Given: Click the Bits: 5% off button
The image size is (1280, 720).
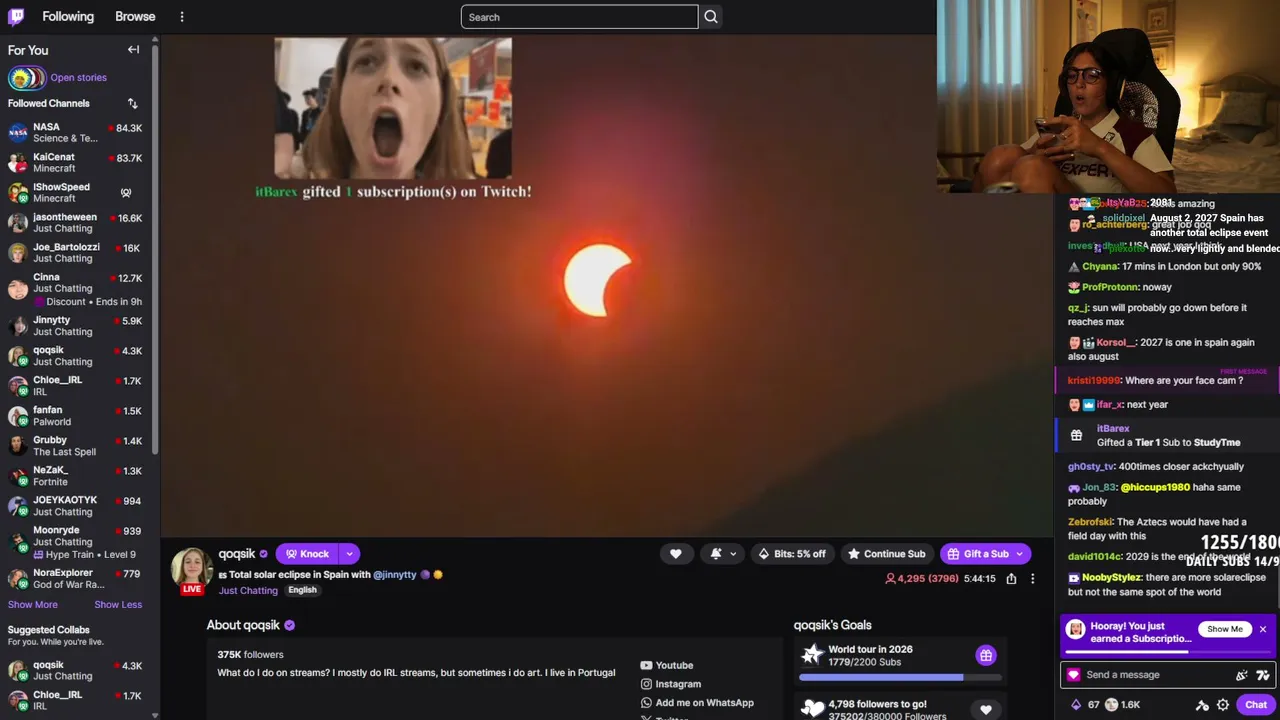Looking at the screenshot, I should point(792,554).
